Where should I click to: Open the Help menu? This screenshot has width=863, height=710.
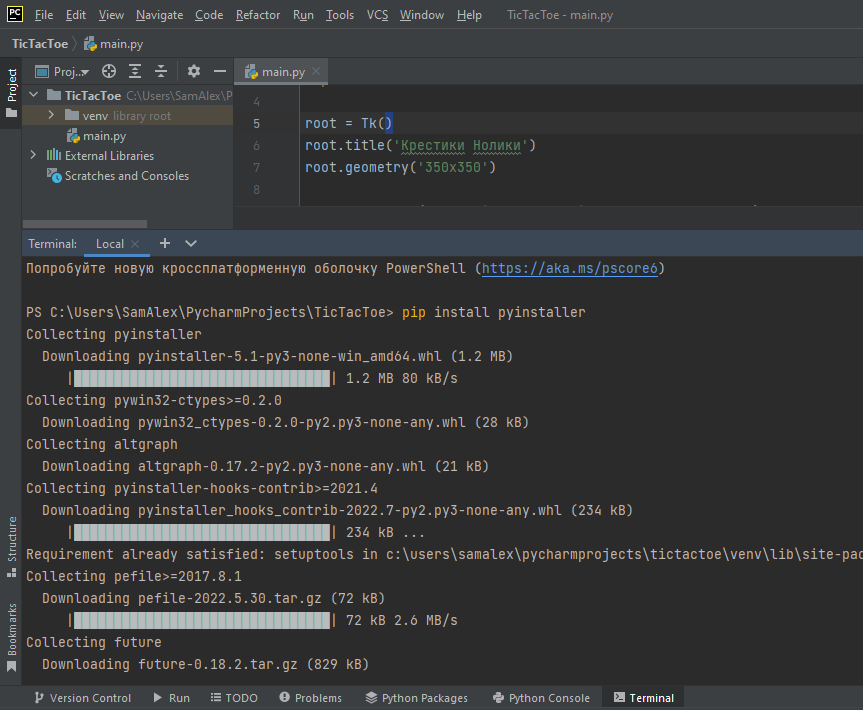(x=469, y=15)
